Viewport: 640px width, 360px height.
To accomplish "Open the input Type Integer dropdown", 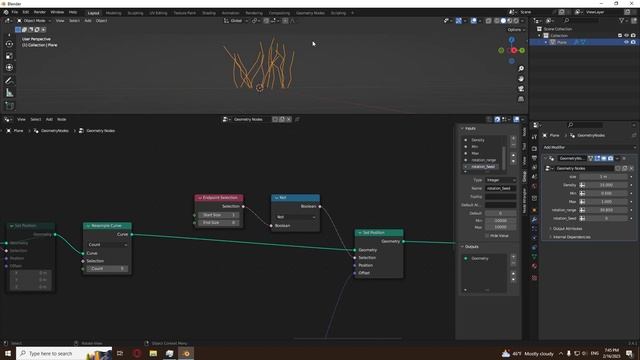I will (500, 180).
